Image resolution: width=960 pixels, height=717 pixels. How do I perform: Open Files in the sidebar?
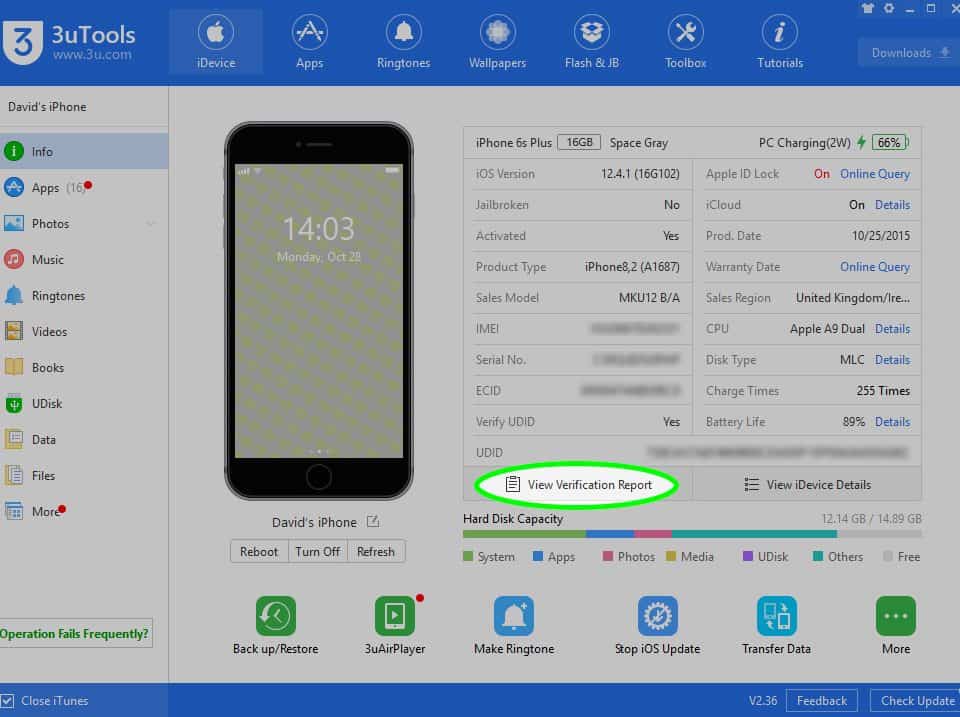[84, 476]
